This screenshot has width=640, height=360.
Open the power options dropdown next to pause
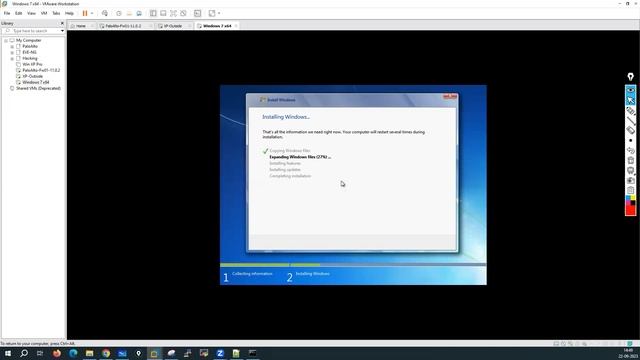click(92, 13)
